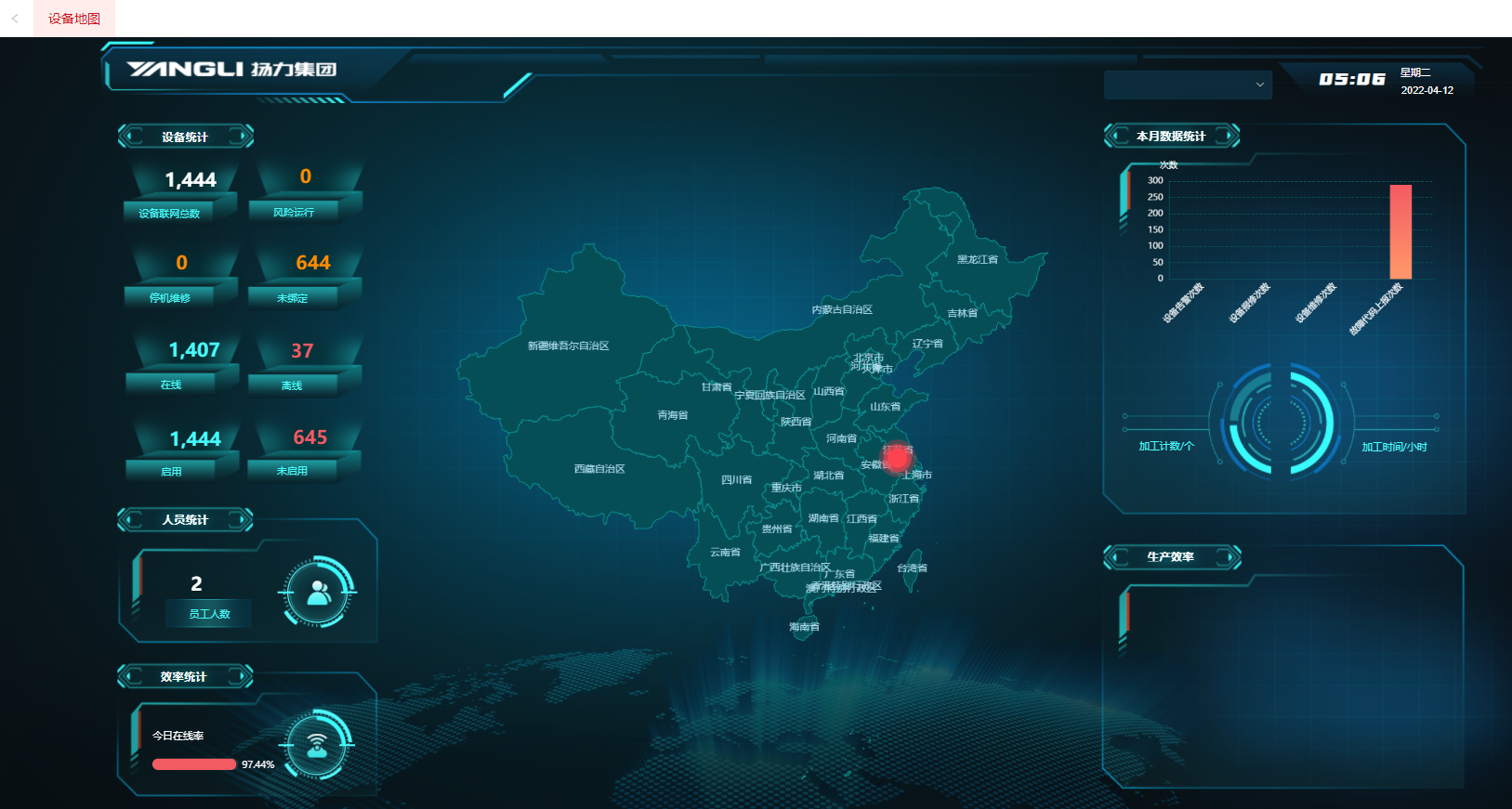Click the 风险运行 label
Screen dimensions: 1512x809
click(294, 213)
